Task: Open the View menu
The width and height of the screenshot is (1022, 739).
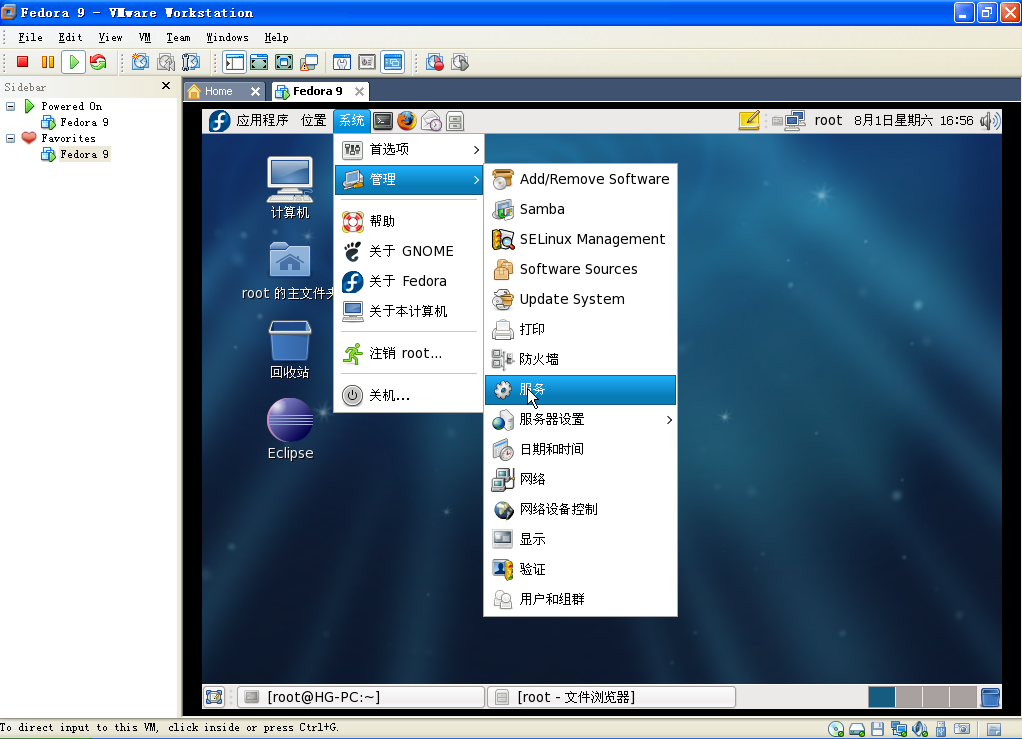Action: (x=110, y=37)
